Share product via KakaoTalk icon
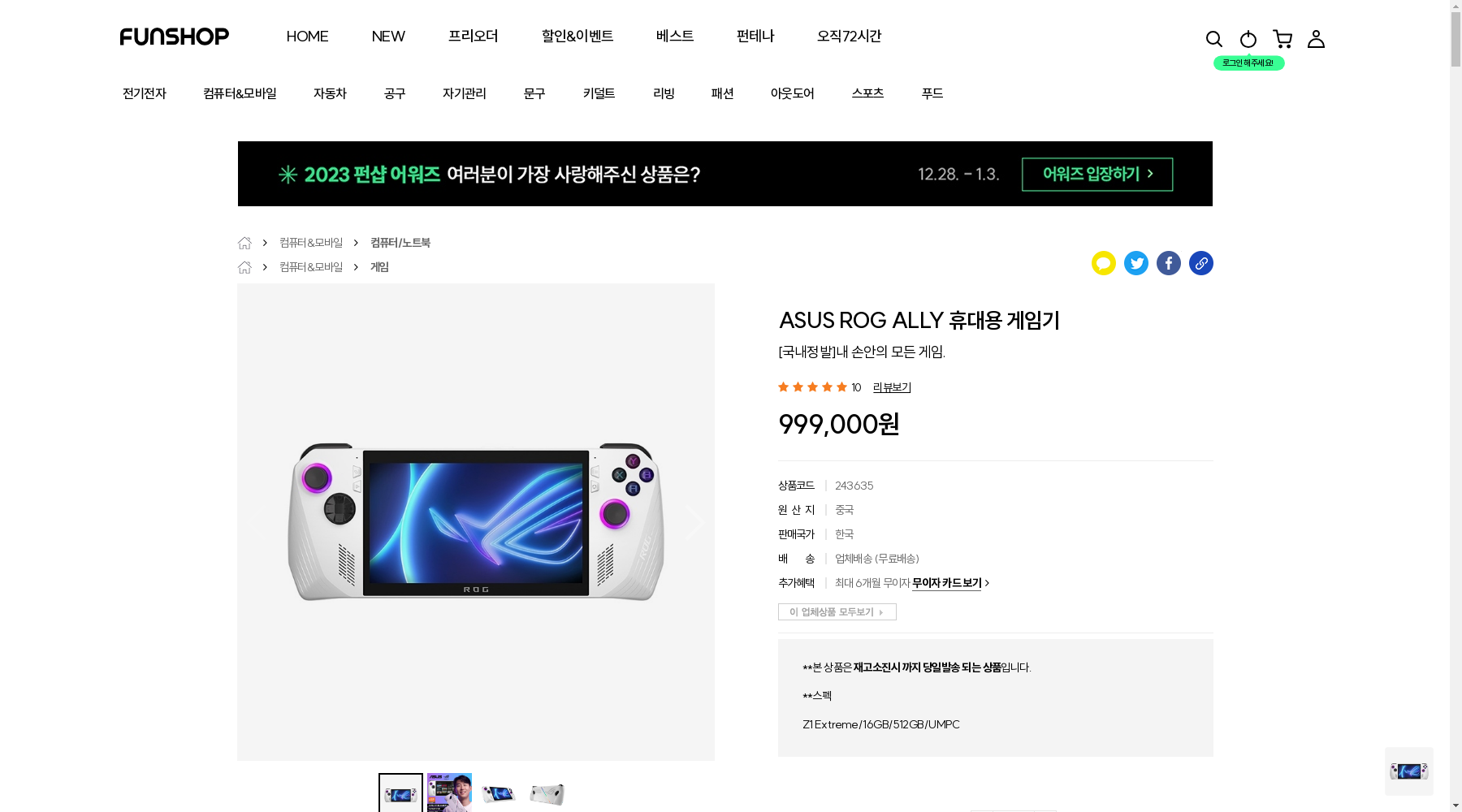Viewport: 1462px width, 812px height. coord(1103,263)
